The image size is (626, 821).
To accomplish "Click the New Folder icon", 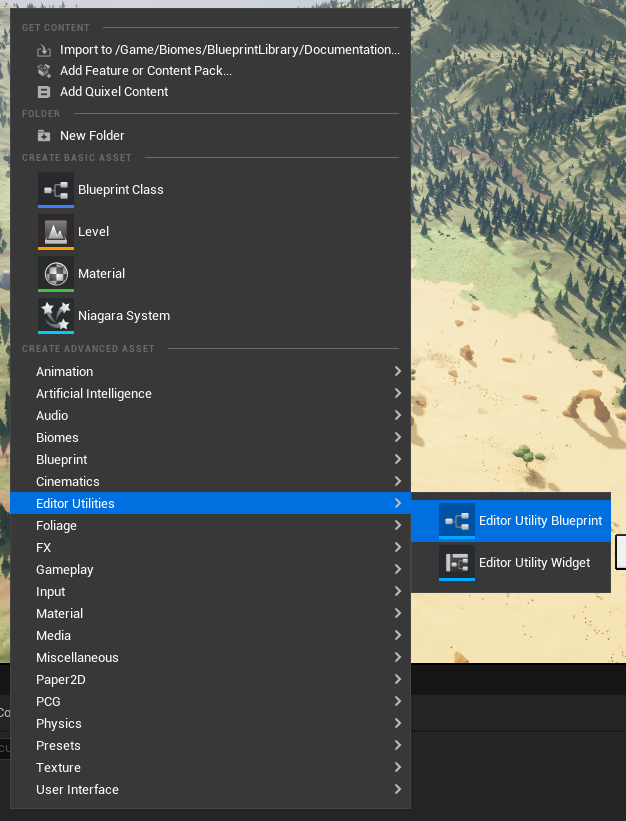I will tap(44, 136).
